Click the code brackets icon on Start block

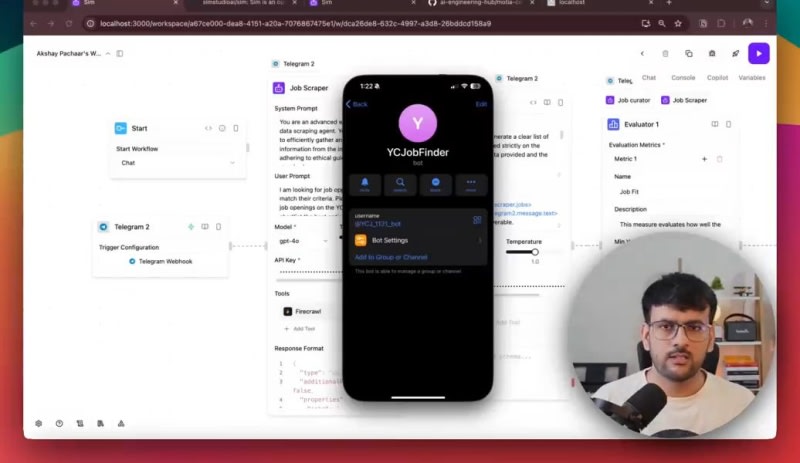pos(208,128)
